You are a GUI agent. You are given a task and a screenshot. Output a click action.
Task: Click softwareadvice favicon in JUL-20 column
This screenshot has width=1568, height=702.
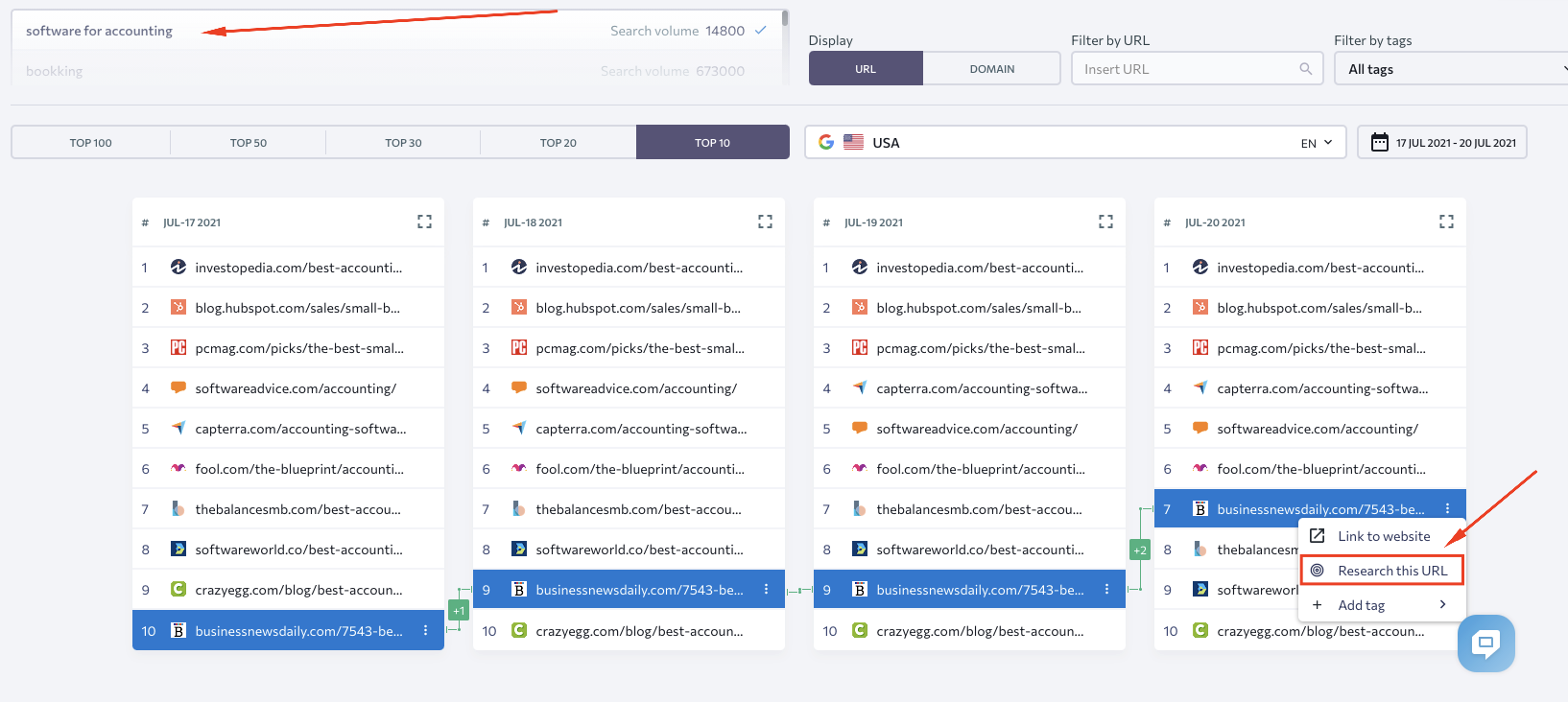1200,428
